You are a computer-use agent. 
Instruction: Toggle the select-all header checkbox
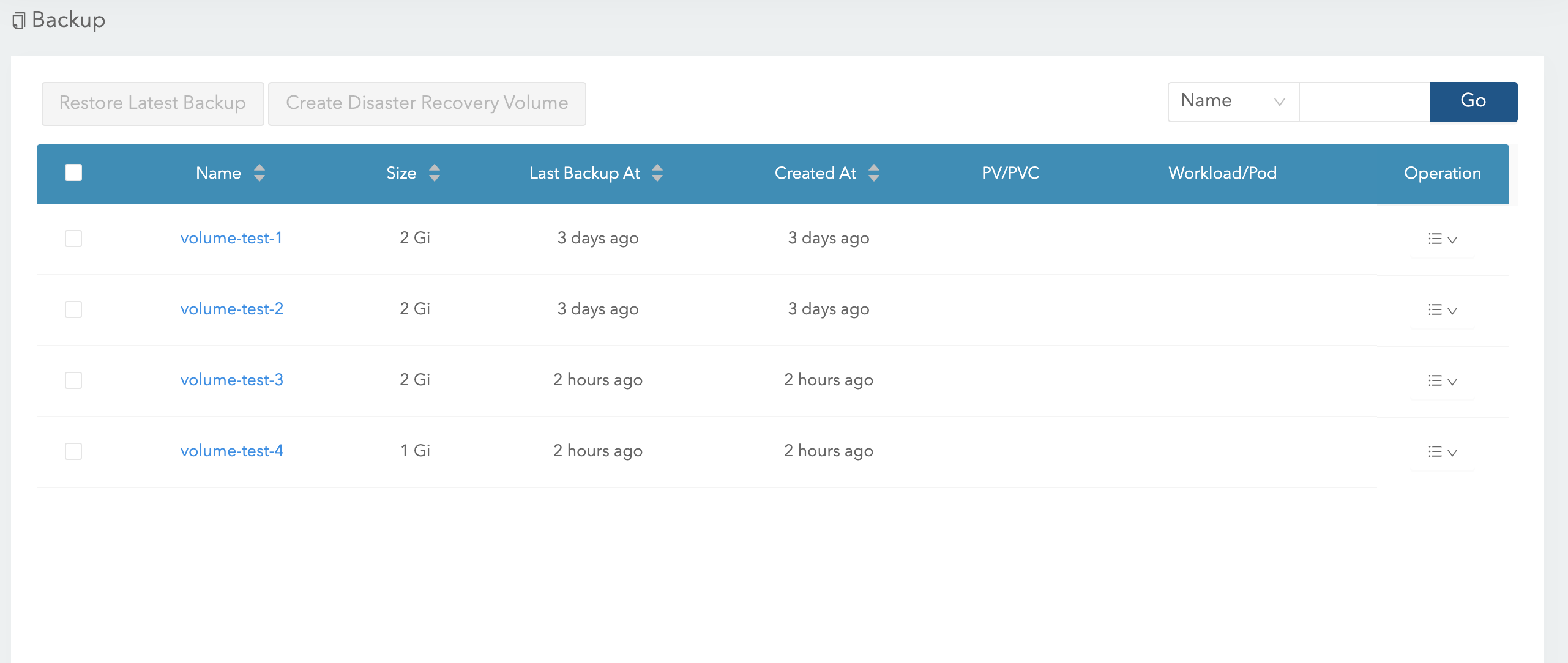(73, 173)
